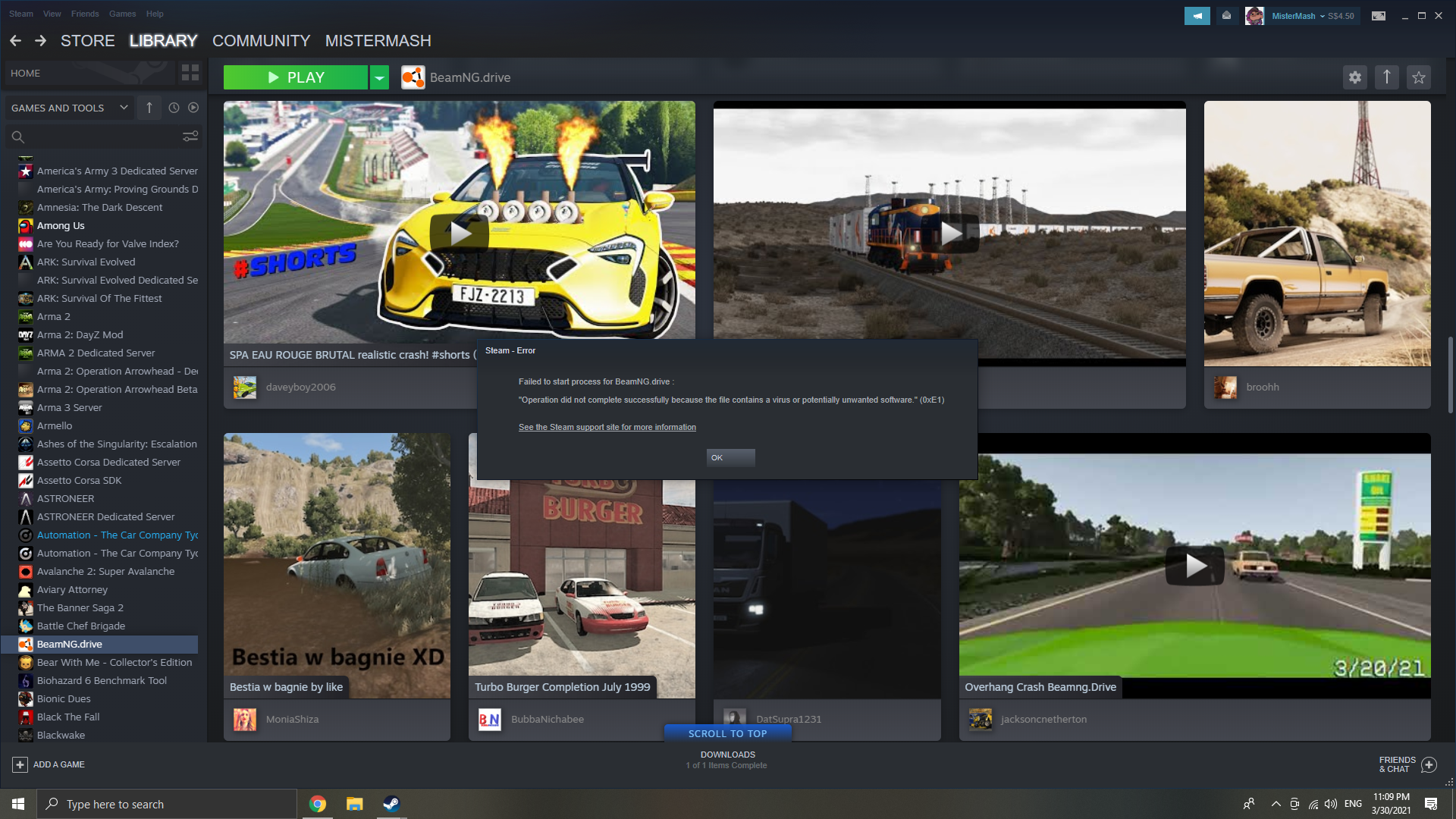
Task: Click the forward navigation arrow
Action: pyautogui.click(x=40, y=41)
